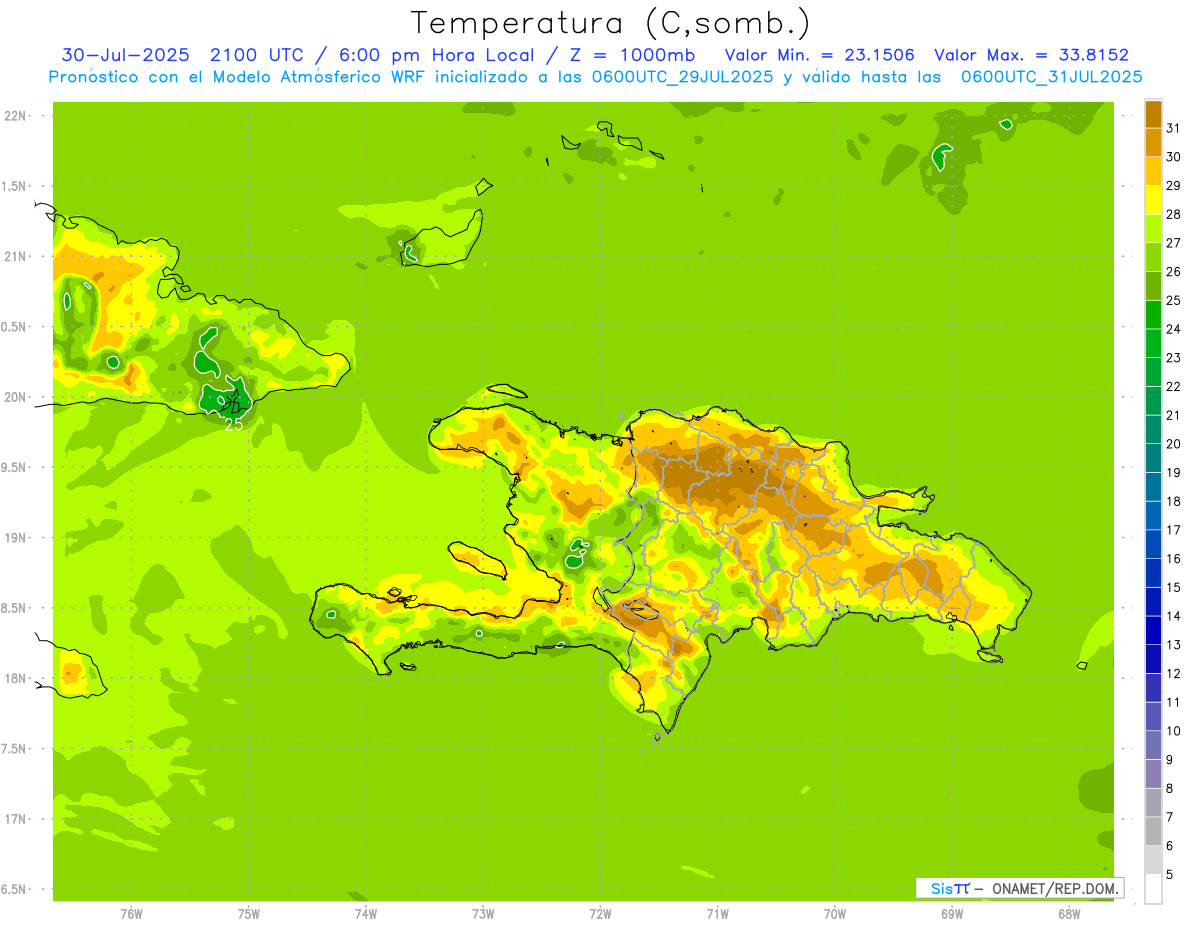Viewport: 1200px width, 927px height.
Task: Click the '5' label on the color legend
Action: [x=1170, y=875]
